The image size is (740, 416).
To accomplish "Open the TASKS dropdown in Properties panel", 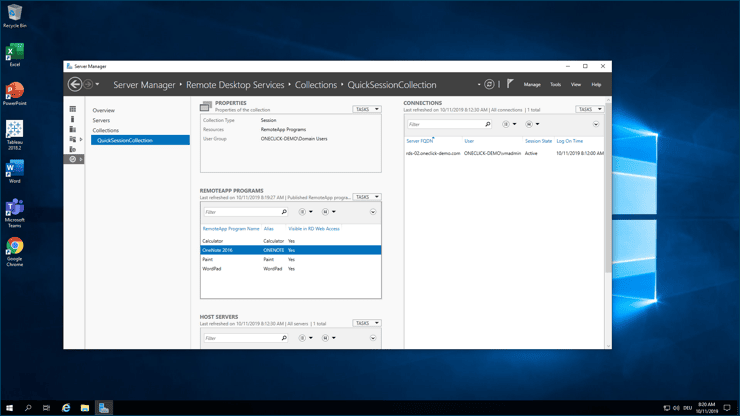I will click(x=366, y=109).
